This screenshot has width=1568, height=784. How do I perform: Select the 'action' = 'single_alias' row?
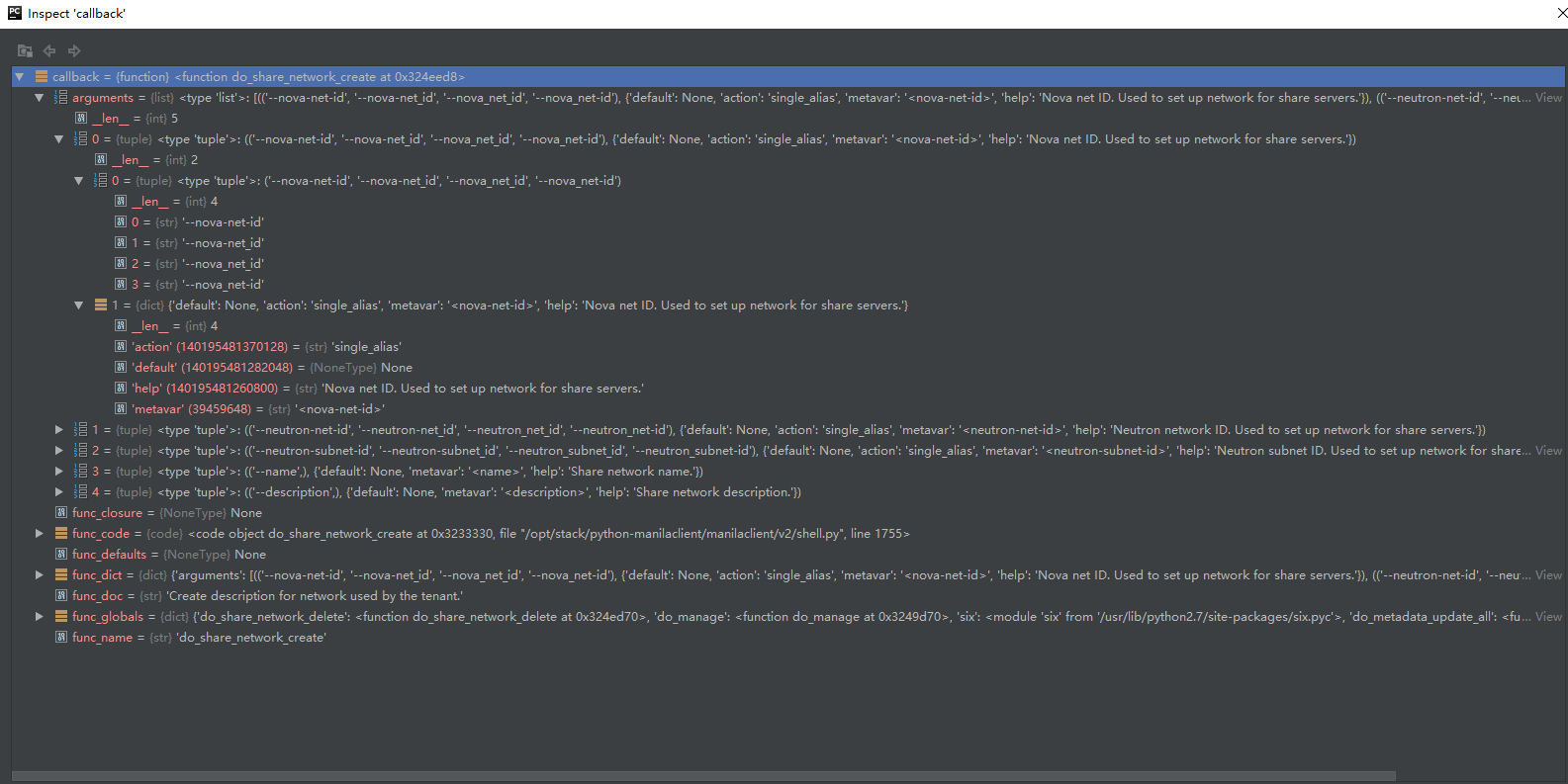point(788,346)
